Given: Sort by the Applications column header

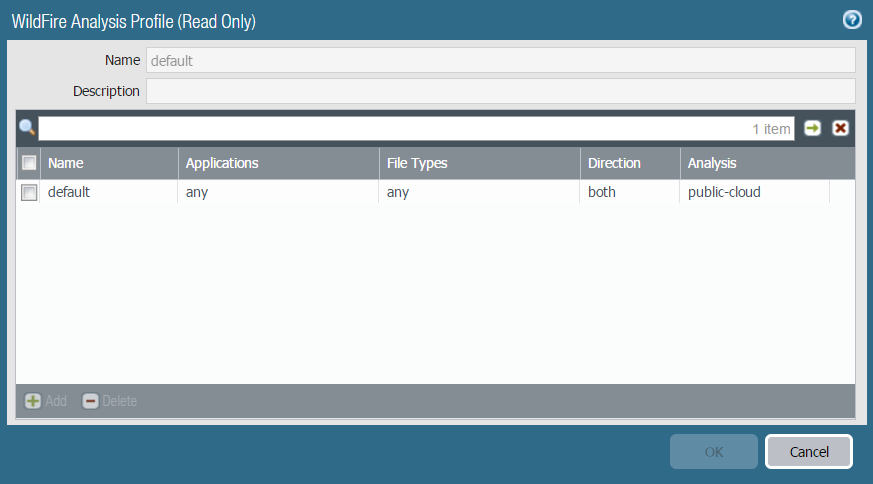Looking at the screenshot, I should (x=278, y=163).
